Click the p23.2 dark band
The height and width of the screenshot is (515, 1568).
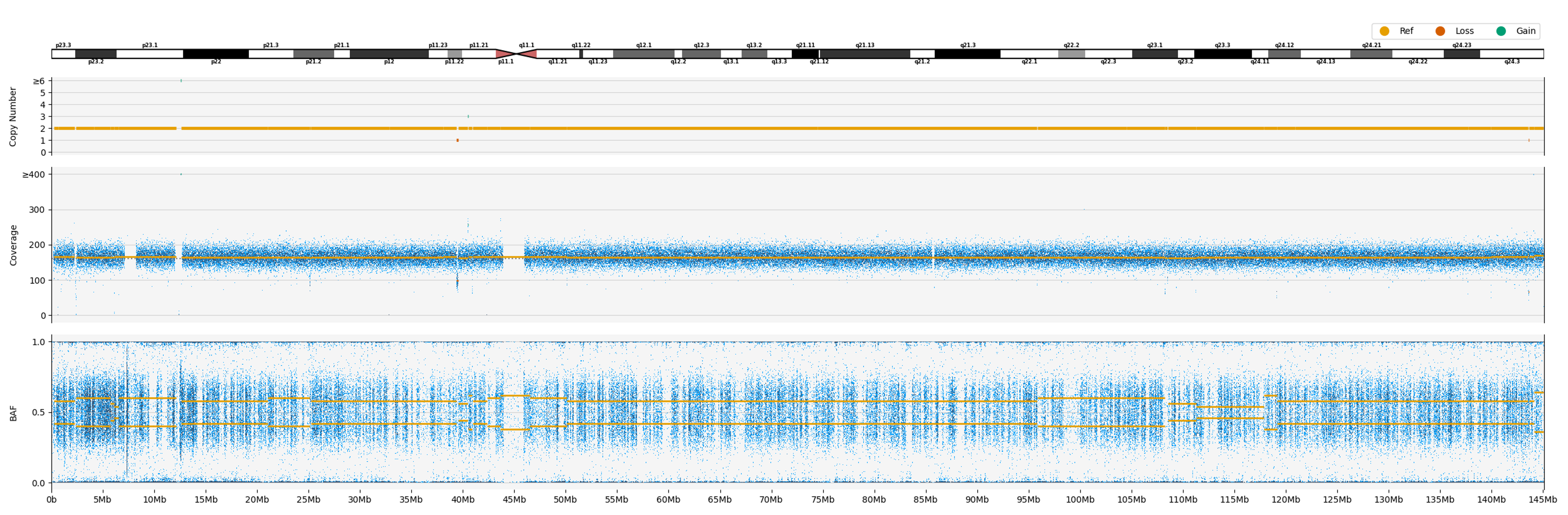(x=96, y=54)
